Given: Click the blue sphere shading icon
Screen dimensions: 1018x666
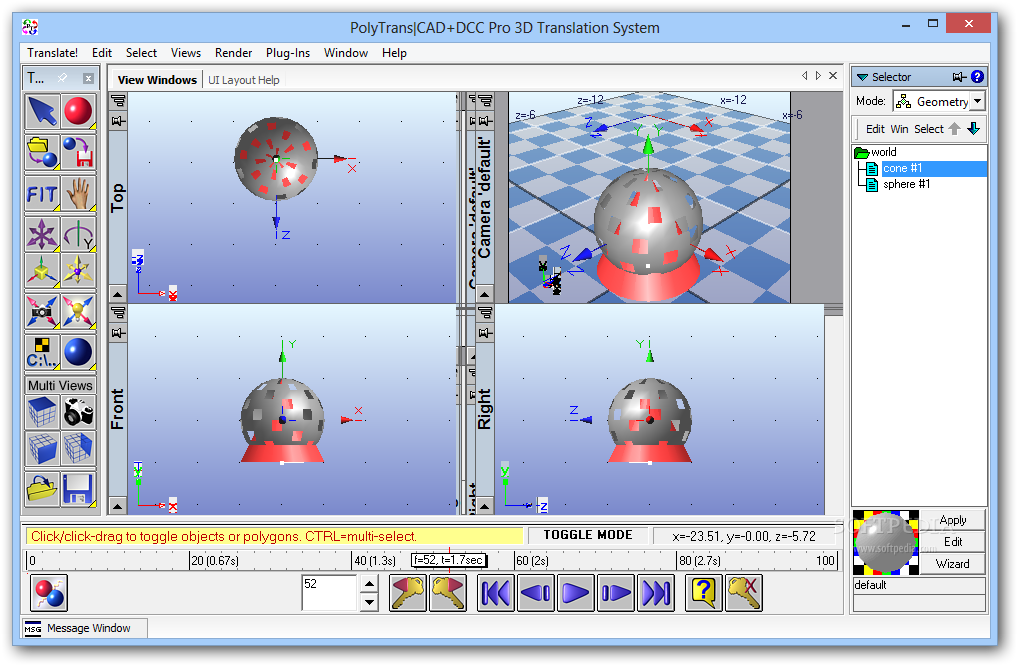Looking at the screenshot, I should click(x=79, y=352).
